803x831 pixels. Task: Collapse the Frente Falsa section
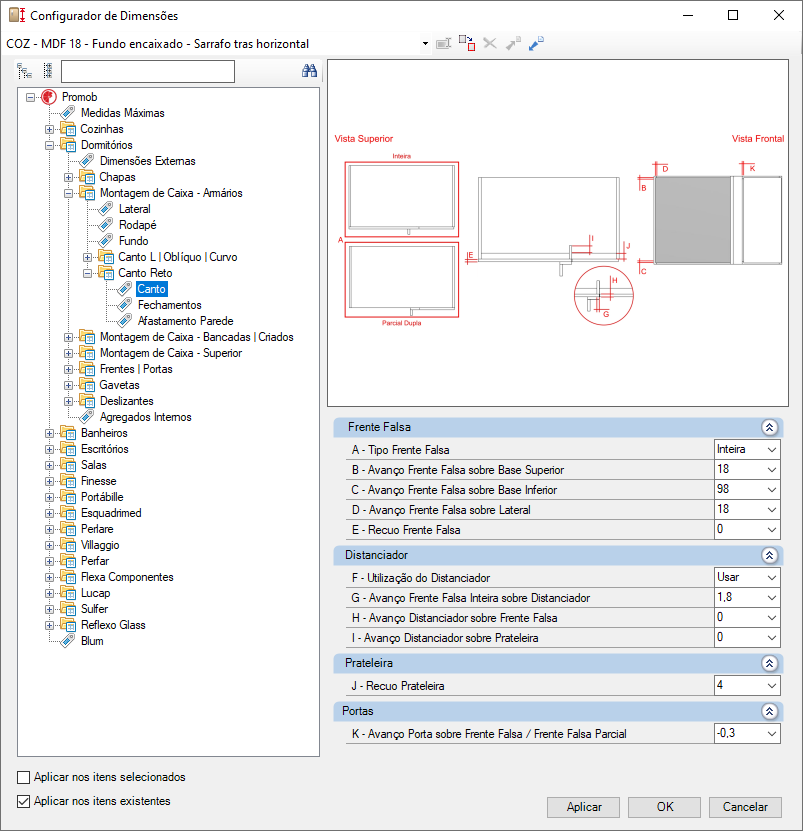(768, 427)
